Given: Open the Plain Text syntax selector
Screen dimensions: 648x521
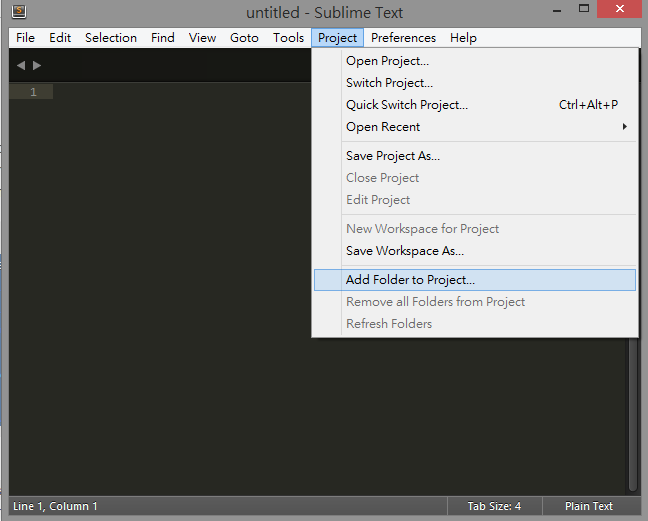Looking at the screenshot, I should (589, 506).
